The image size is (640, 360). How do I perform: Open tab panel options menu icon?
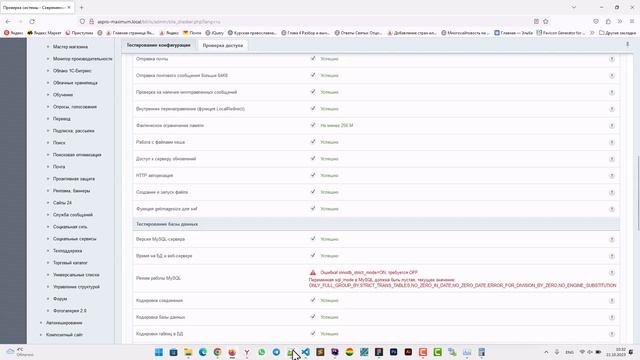pyautogui.click(x=627, y=44)
